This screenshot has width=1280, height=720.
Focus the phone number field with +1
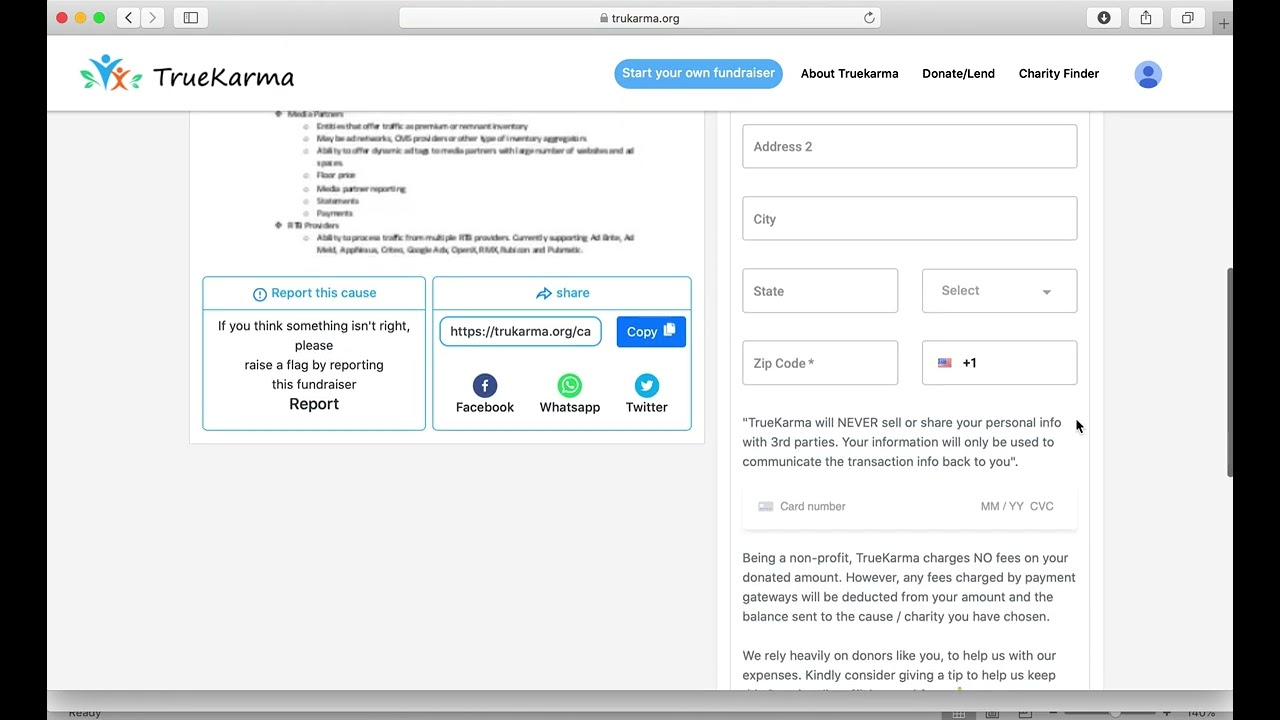coord(1000,363)
